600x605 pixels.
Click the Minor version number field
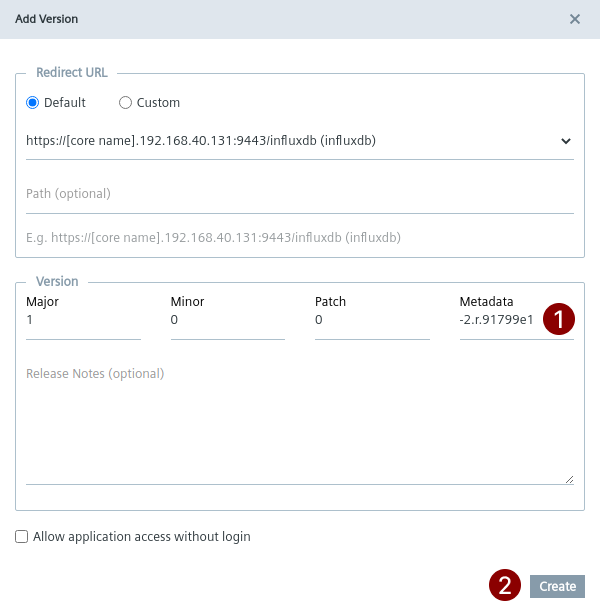click(227, 321)
